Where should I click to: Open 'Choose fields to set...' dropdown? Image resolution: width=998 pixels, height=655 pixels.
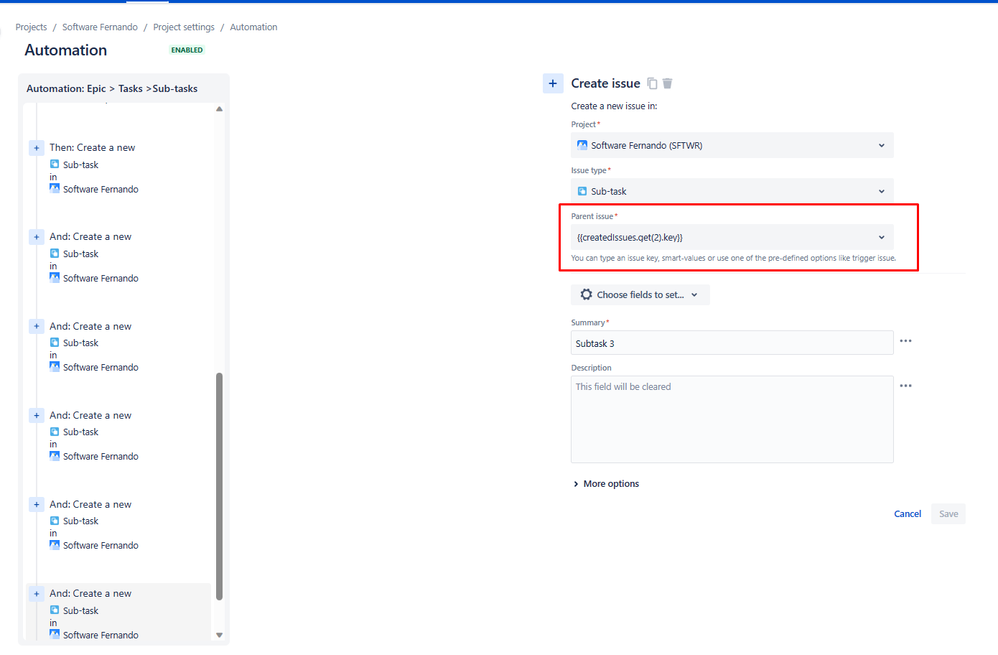(x=640, y=295)
